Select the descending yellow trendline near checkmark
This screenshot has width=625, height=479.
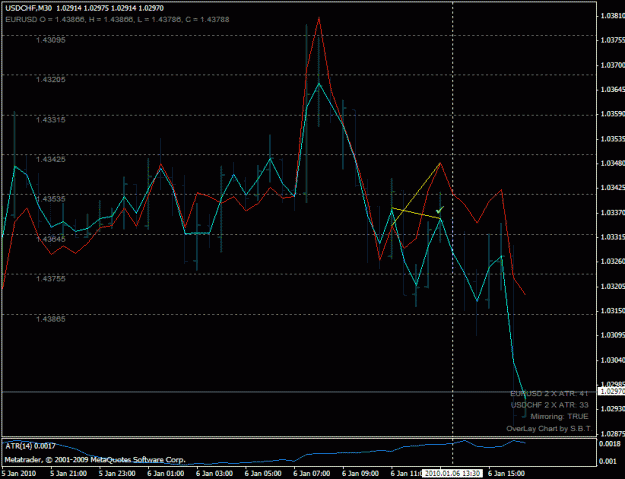pyautogui.click(x=416, y=213)
